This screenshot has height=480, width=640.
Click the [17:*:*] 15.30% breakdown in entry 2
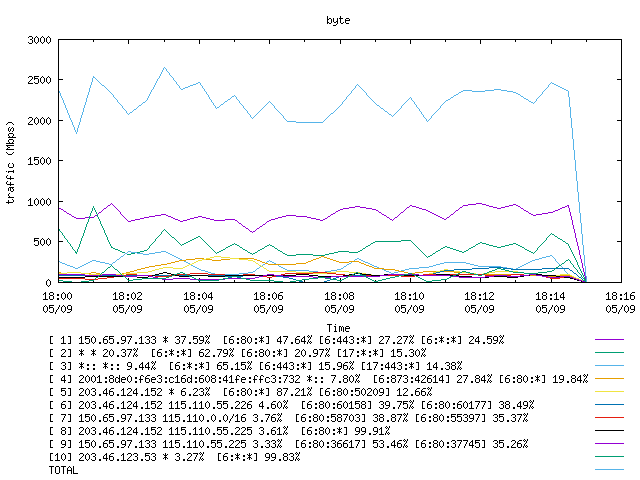[x=381, y=353]
